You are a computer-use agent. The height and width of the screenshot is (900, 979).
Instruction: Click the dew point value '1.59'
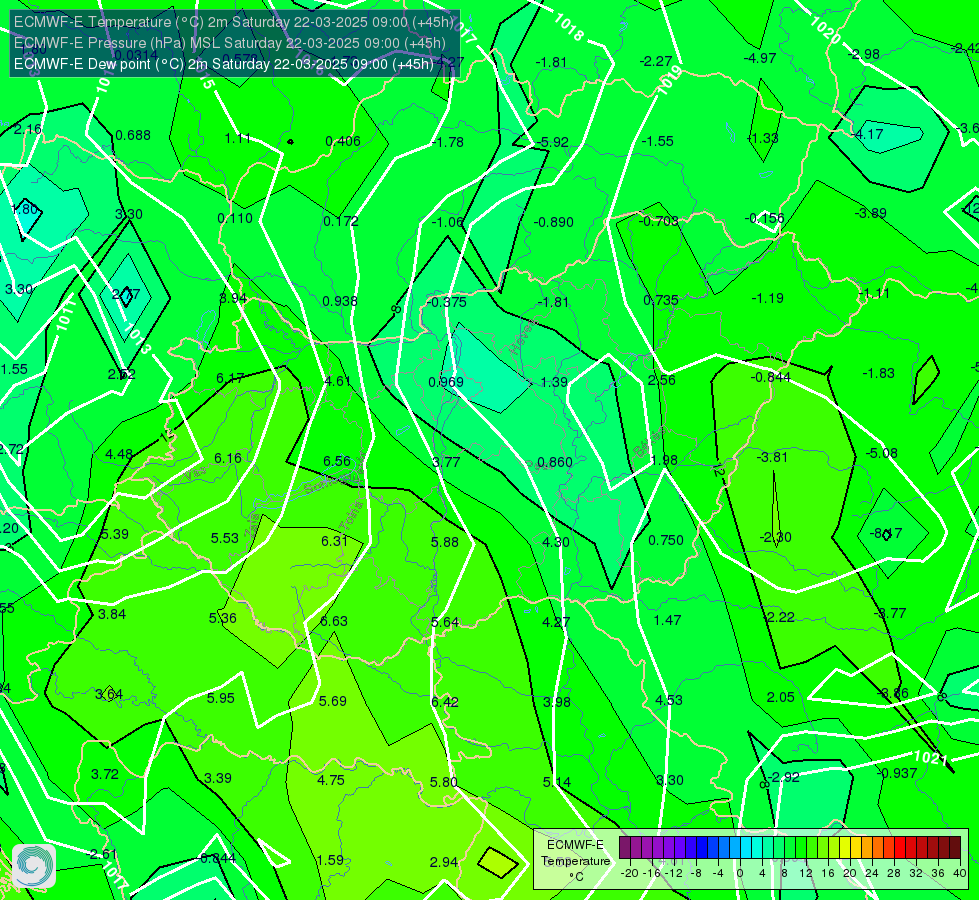coord(330,860)
